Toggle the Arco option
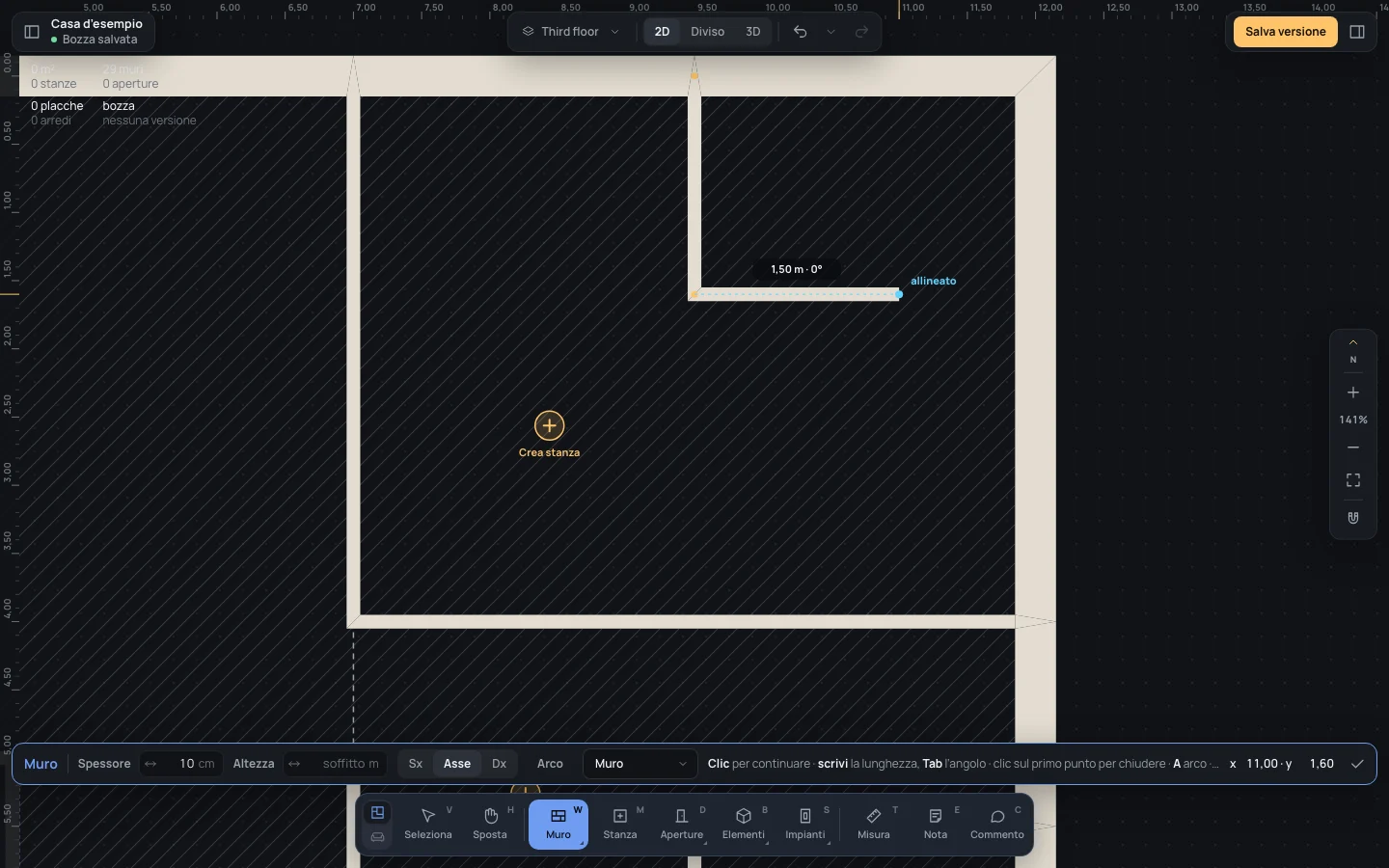Viewport: 1389px width, 868px height. click(550, 764)
